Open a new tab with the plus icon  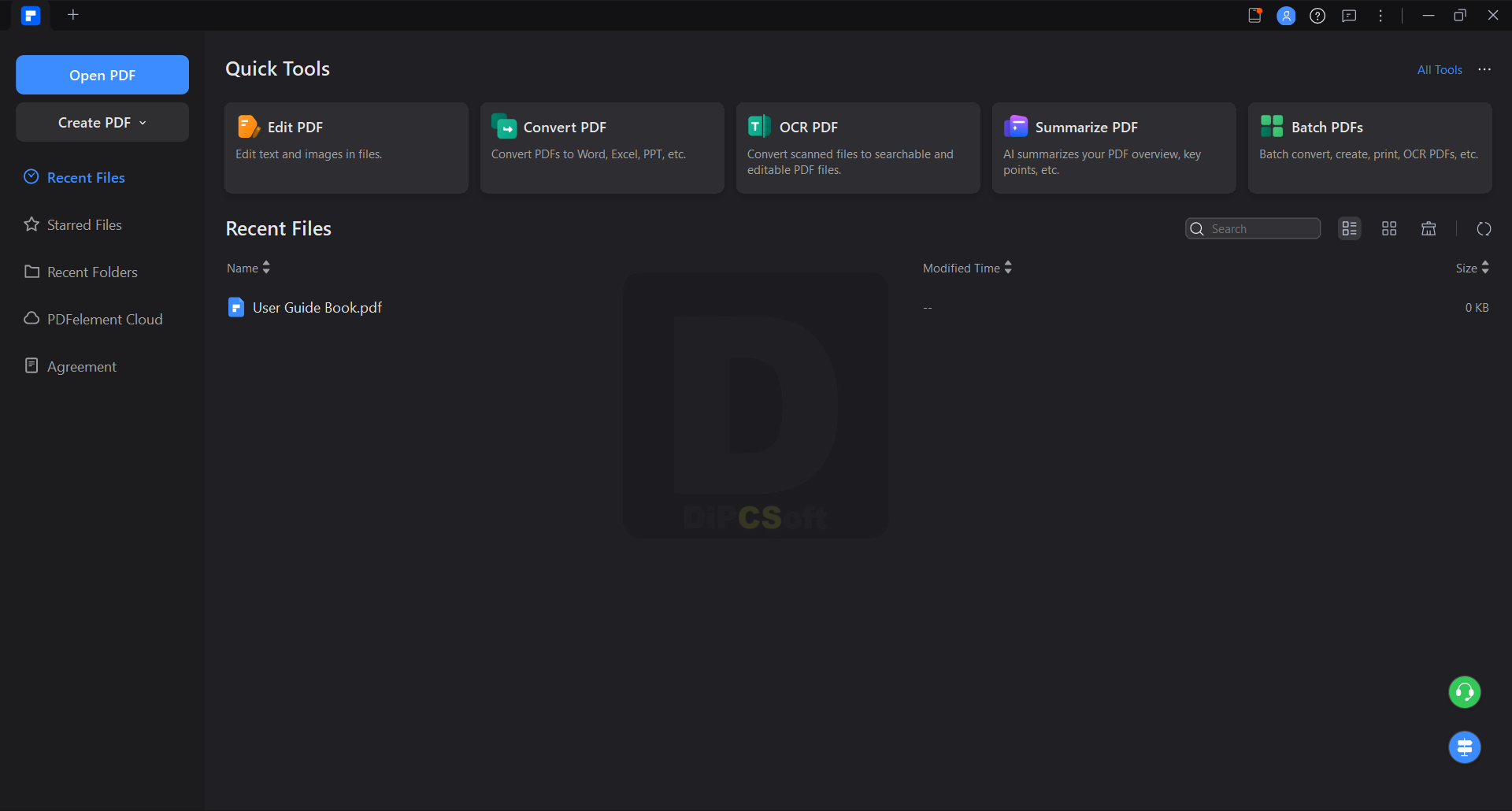click(73, 15)
